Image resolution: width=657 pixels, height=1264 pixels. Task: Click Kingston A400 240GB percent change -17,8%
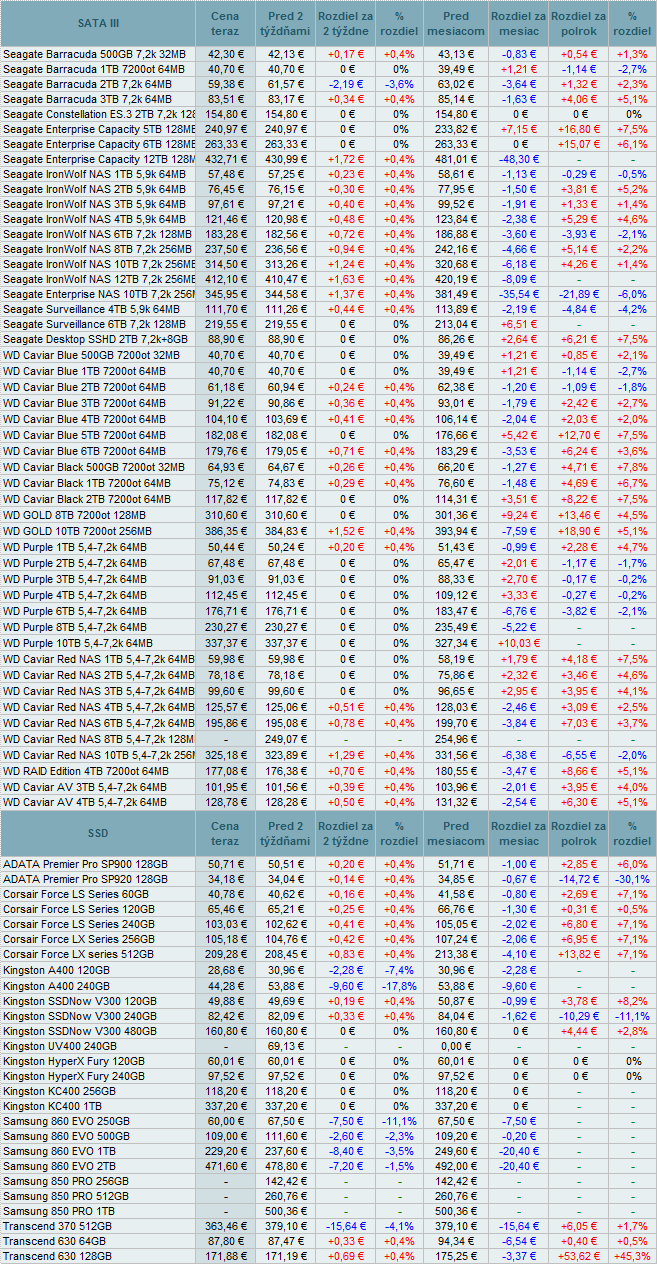(x=399, y=987)
